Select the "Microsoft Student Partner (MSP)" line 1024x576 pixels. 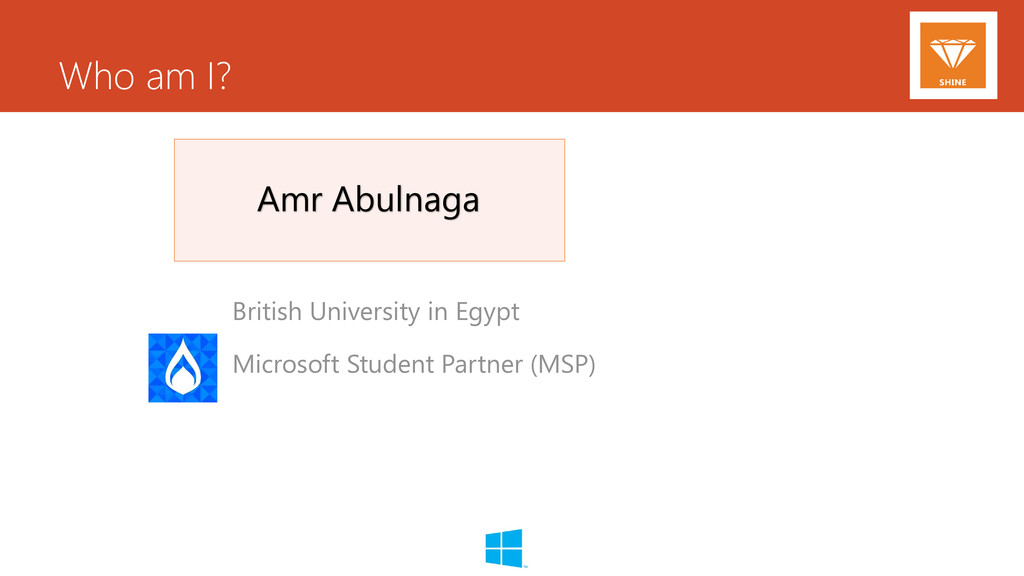pyautogui.click(x=414, y=364)
